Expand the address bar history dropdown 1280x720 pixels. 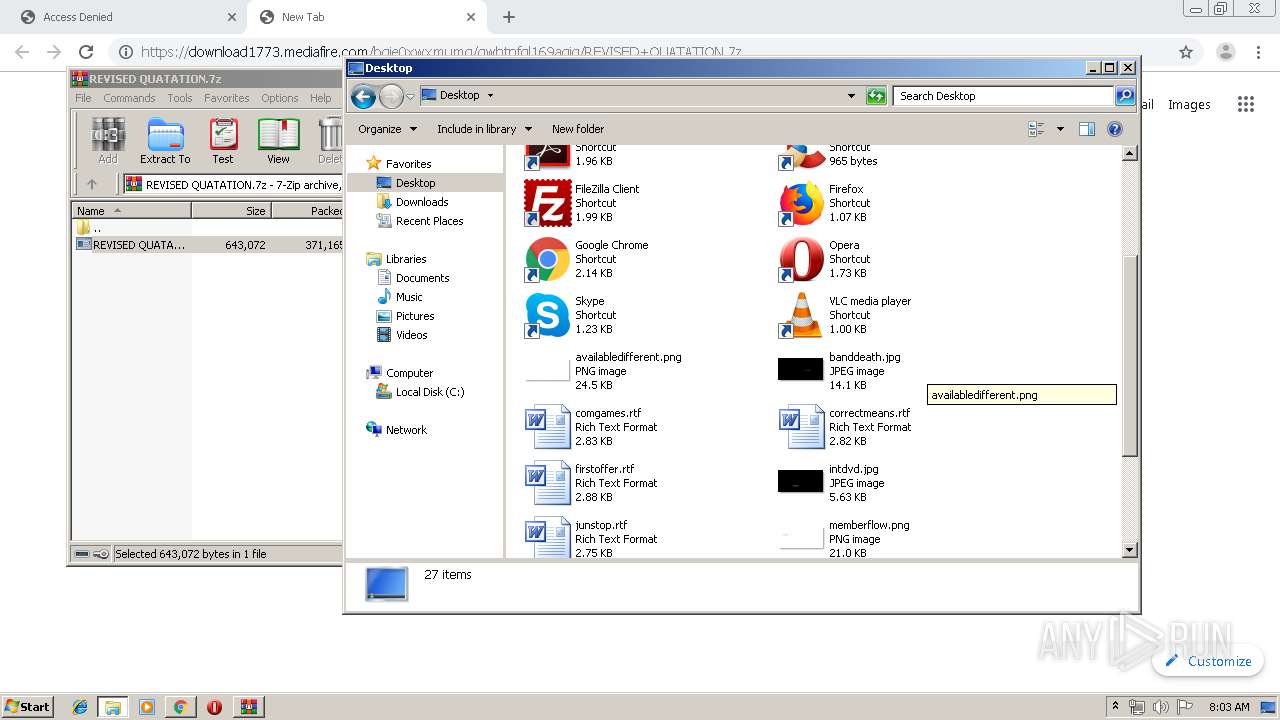click(x=851, y=96)
